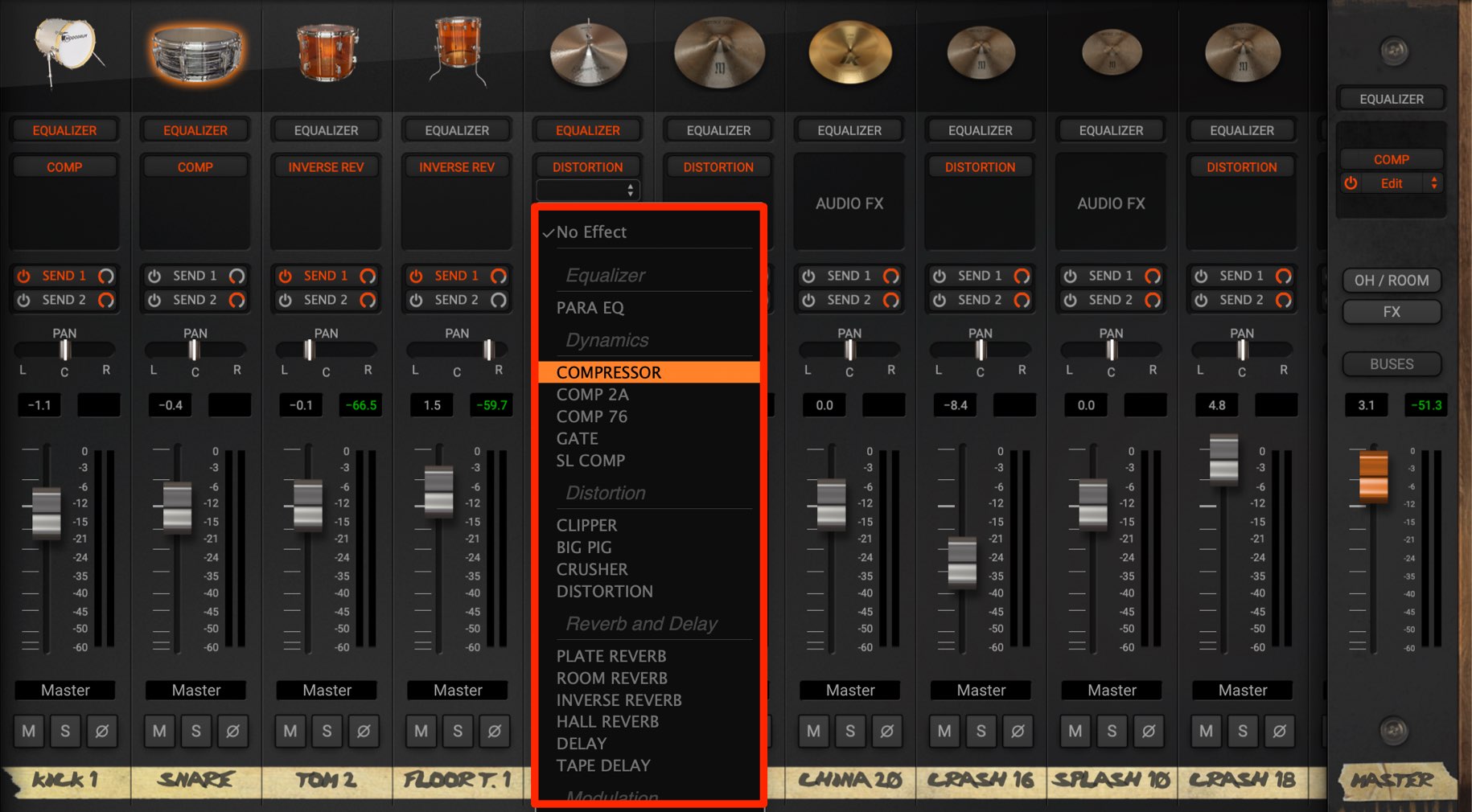Open Crash 18 Master output selector
This screenshot has height=812, width=1472.
coord(1243,690)
